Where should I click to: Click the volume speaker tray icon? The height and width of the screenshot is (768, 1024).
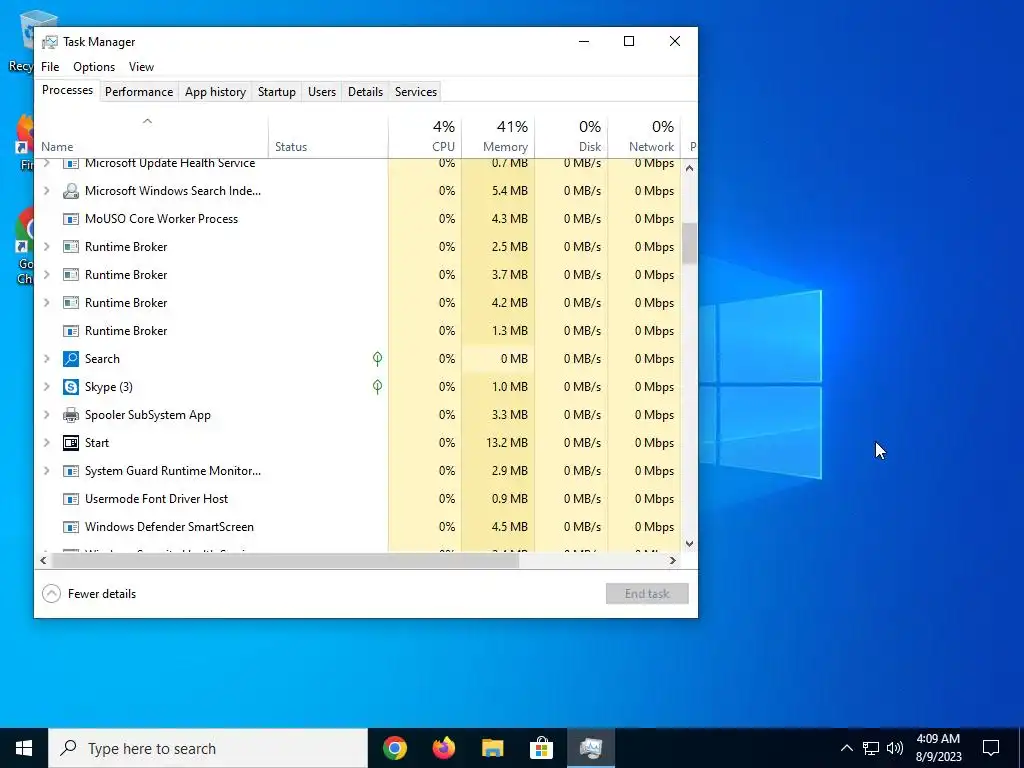895,748
